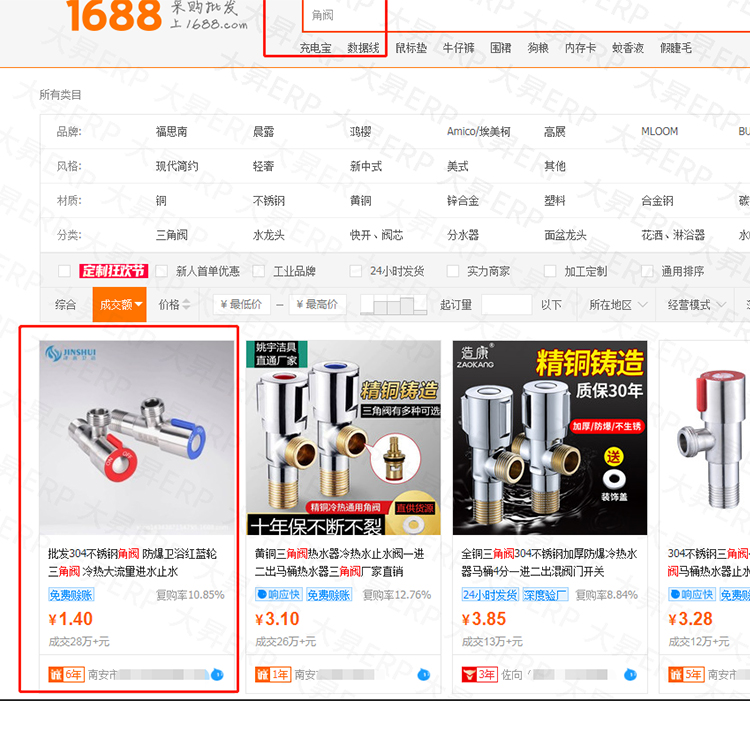Click the blue chat icon for the 1年 seller
750x750 pixels.
pyautogui.click(x=423, y=675)
